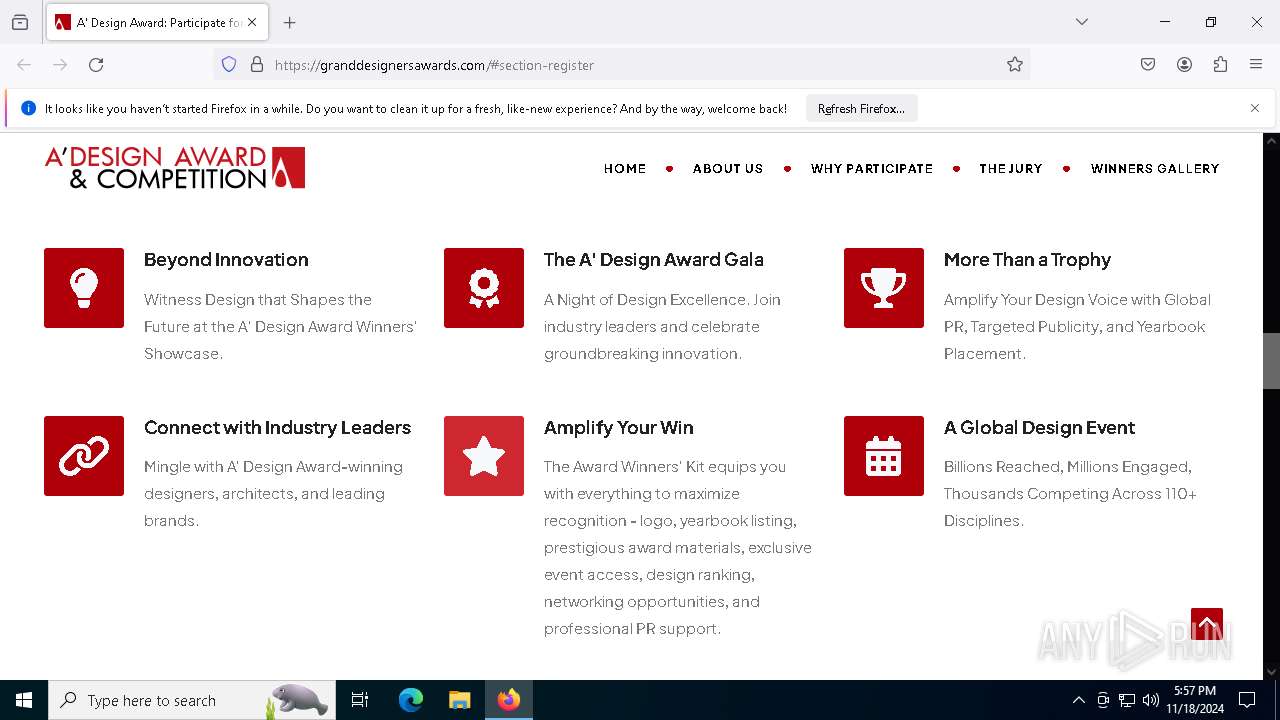Click the Refresh Firefox... button

point(861,108)
